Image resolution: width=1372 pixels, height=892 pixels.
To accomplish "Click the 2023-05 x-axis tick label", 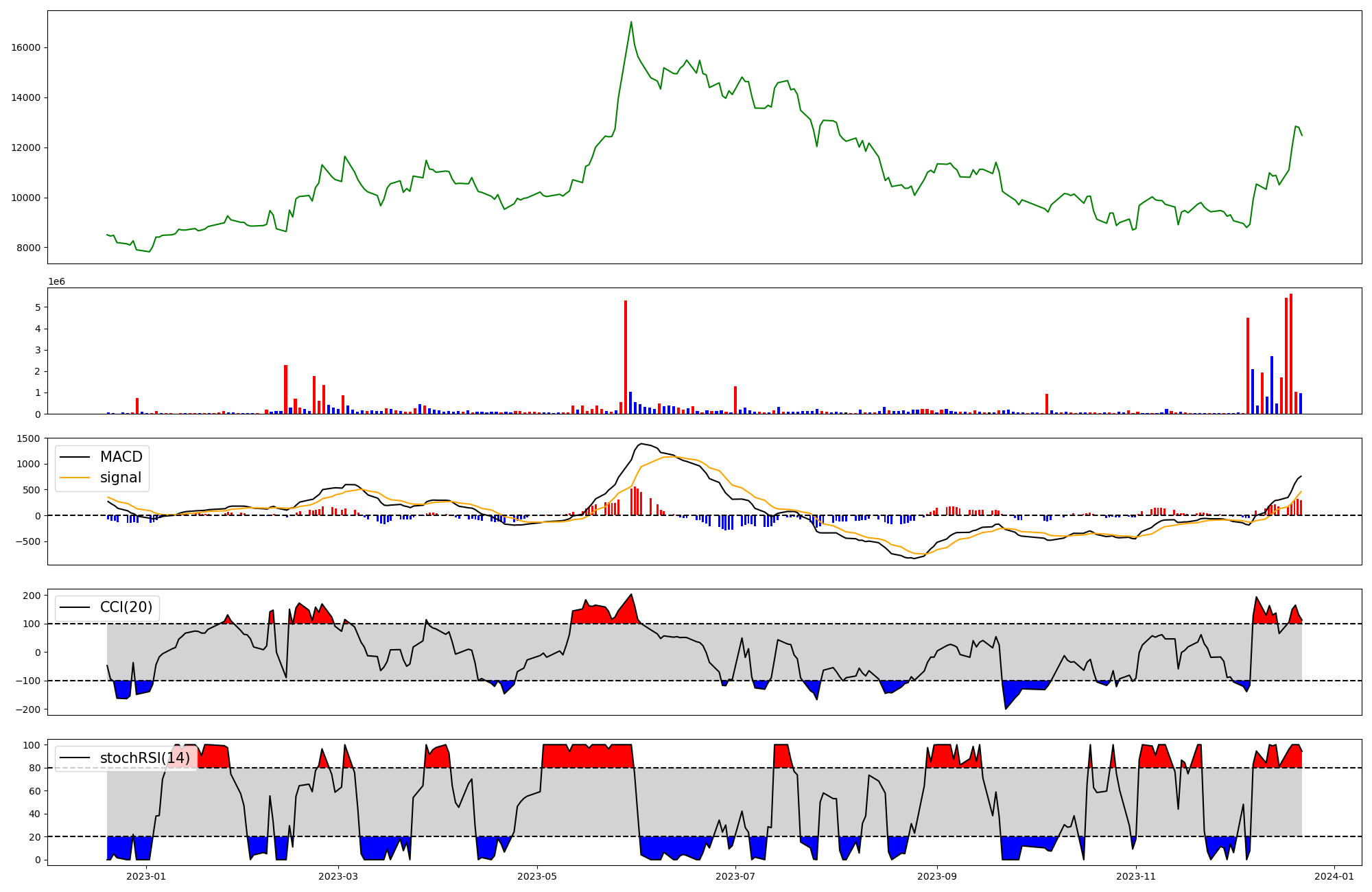I will tap(537, 876).
